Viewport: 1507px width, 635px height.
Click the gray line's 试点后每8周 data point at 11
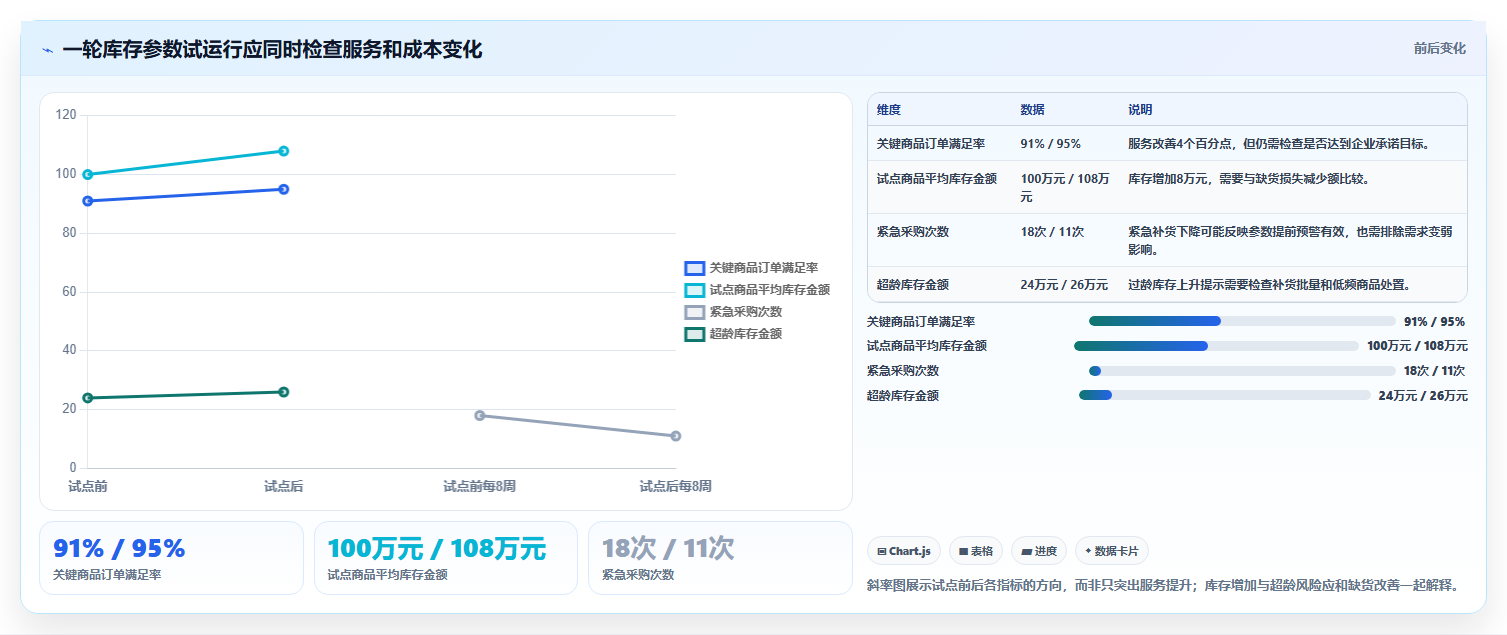[x=676, y=436]
